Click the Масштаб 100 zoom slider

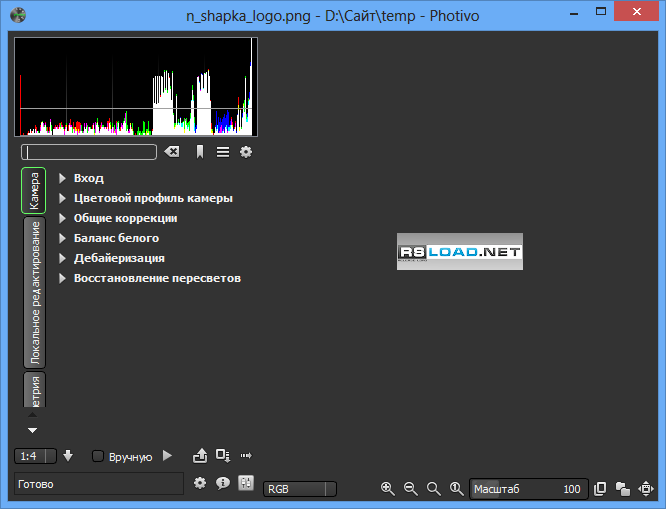tap(529, 489)
